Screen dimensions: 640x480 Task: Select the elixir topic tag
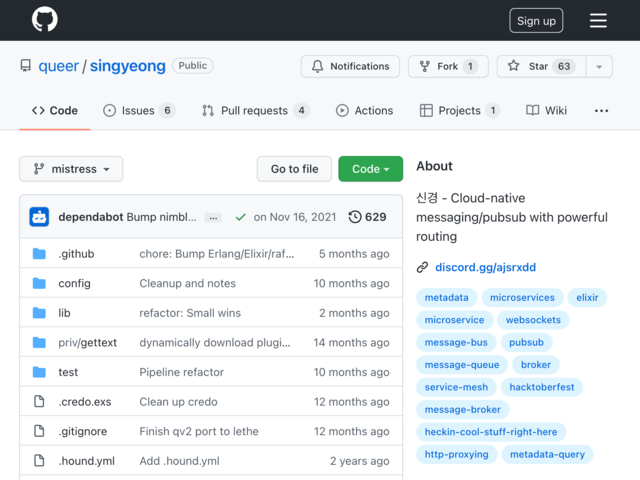[587, 298]
